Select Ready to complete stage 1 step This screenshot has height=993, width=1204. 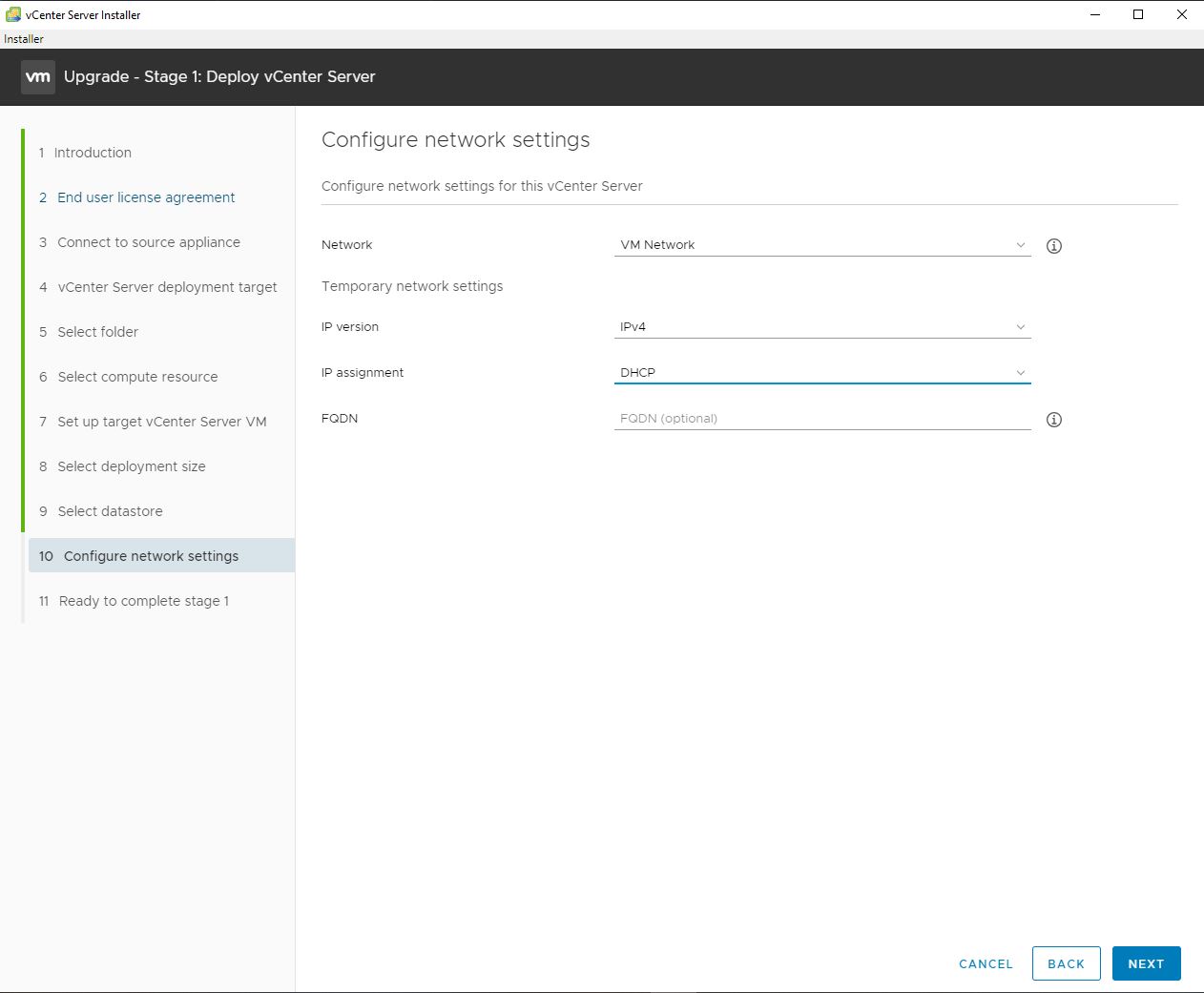134,601
